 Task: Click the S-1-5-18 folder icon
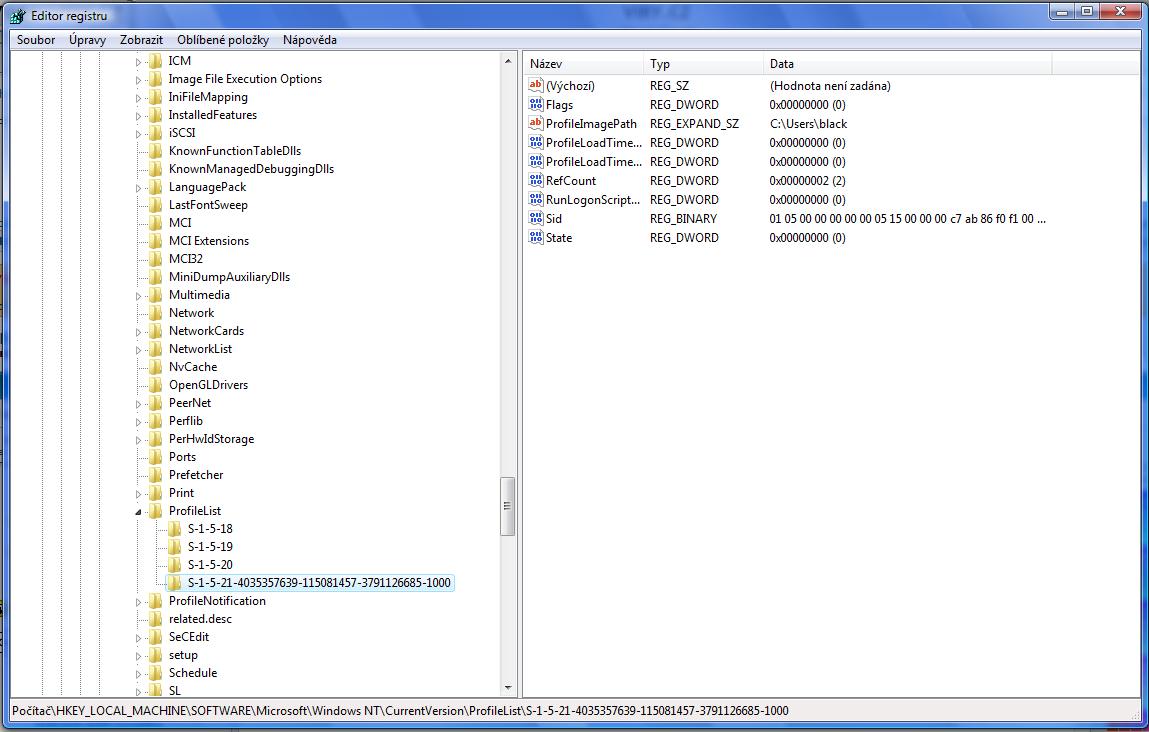[x=174, y=529]
